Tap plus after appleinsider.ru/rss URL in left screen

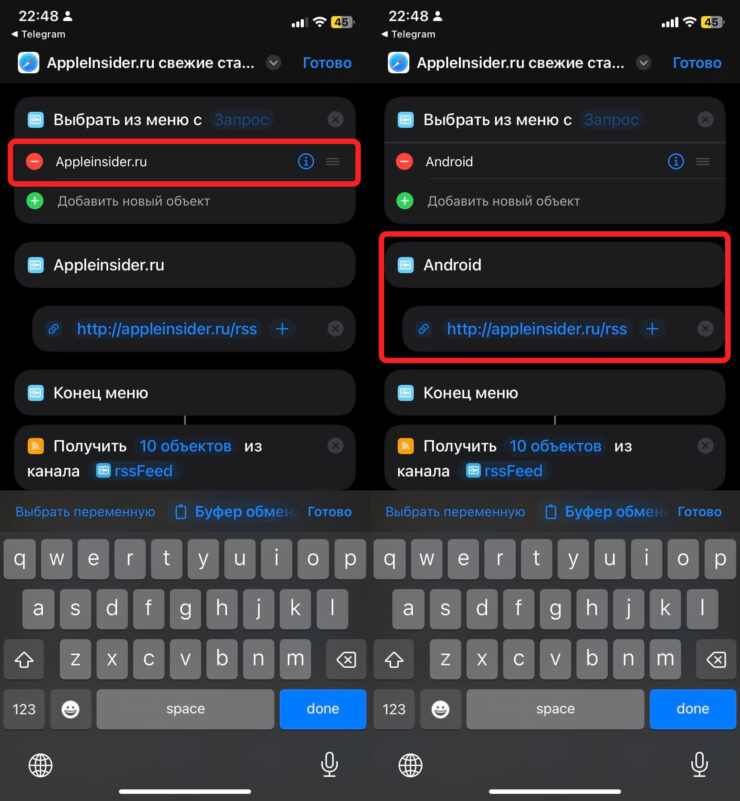pos(282,328)
